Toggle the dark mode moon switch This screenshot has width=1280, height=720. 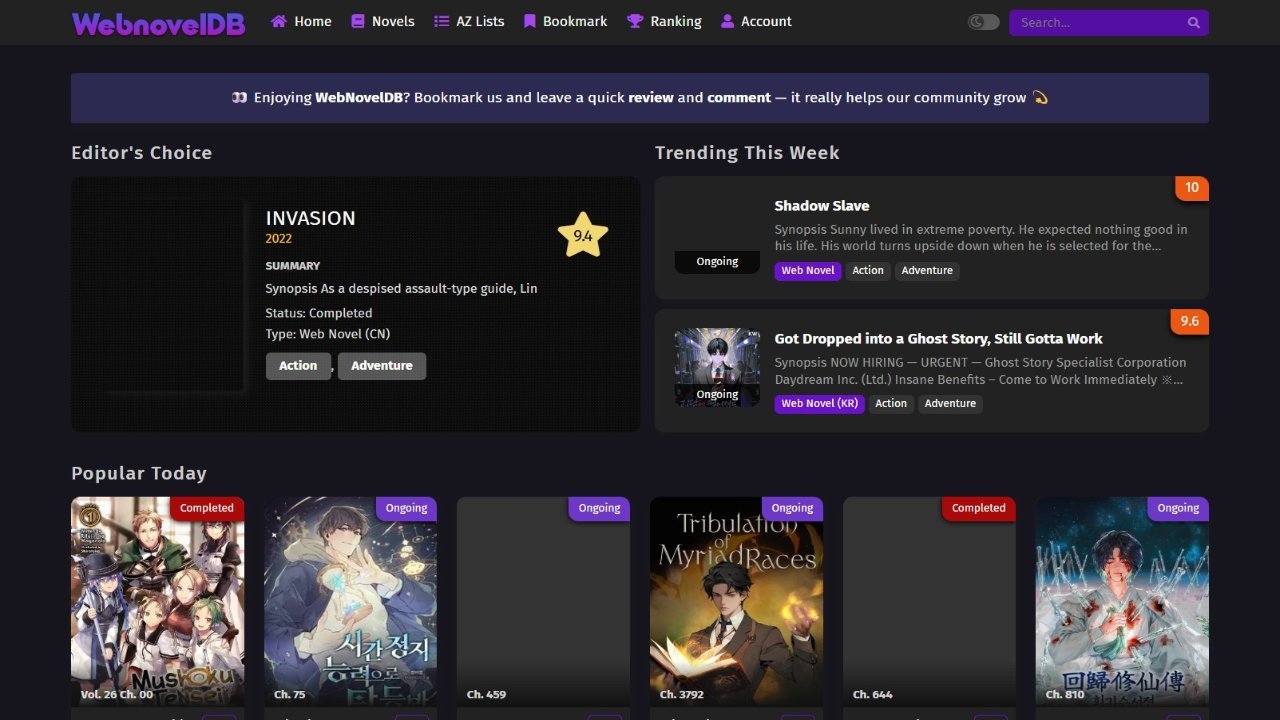point(984,22)
